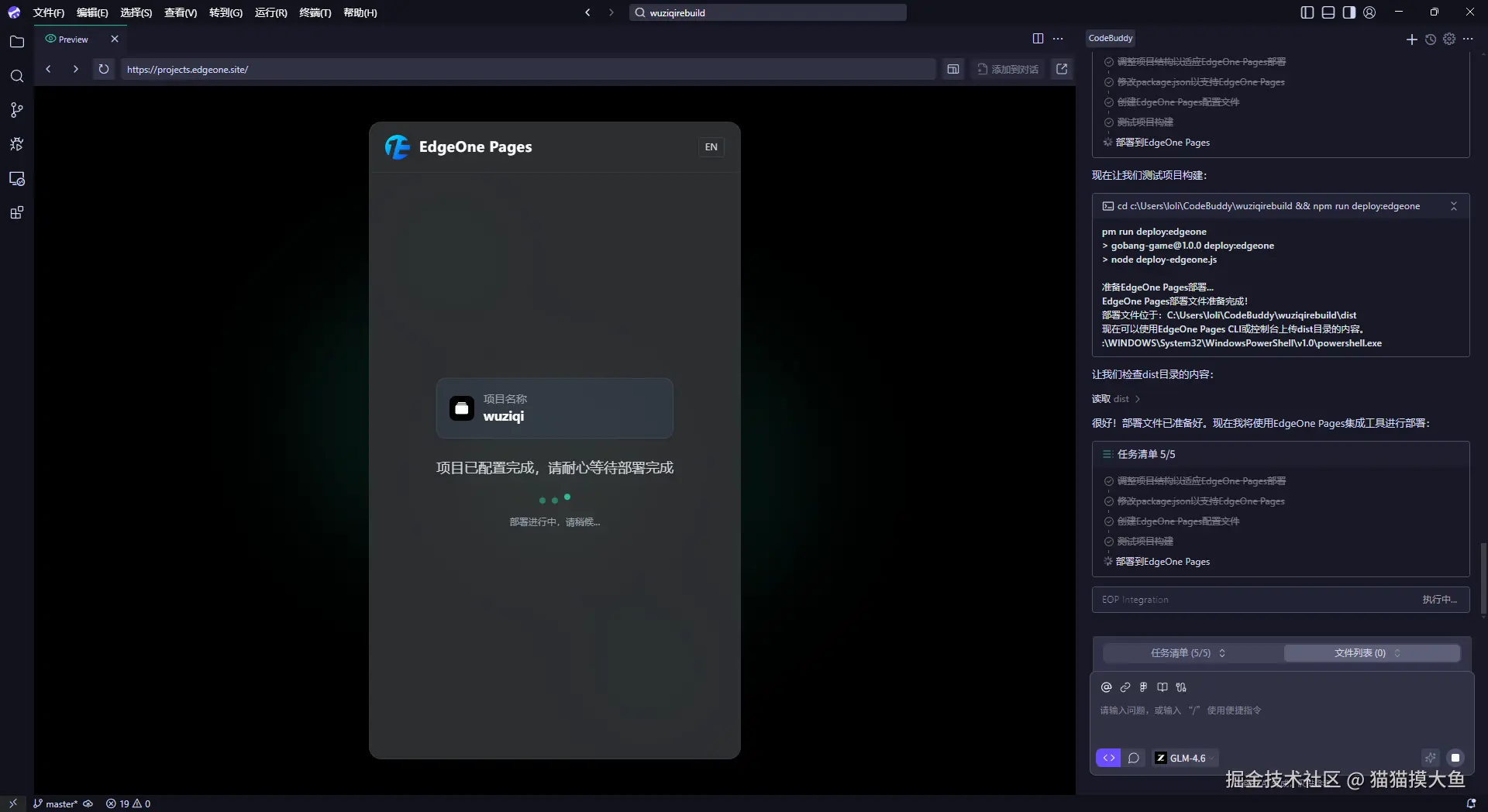The height and width of the screenshot is (812, 1488).
Task: Click the @ mention context icon
Action: [1106, 687]
